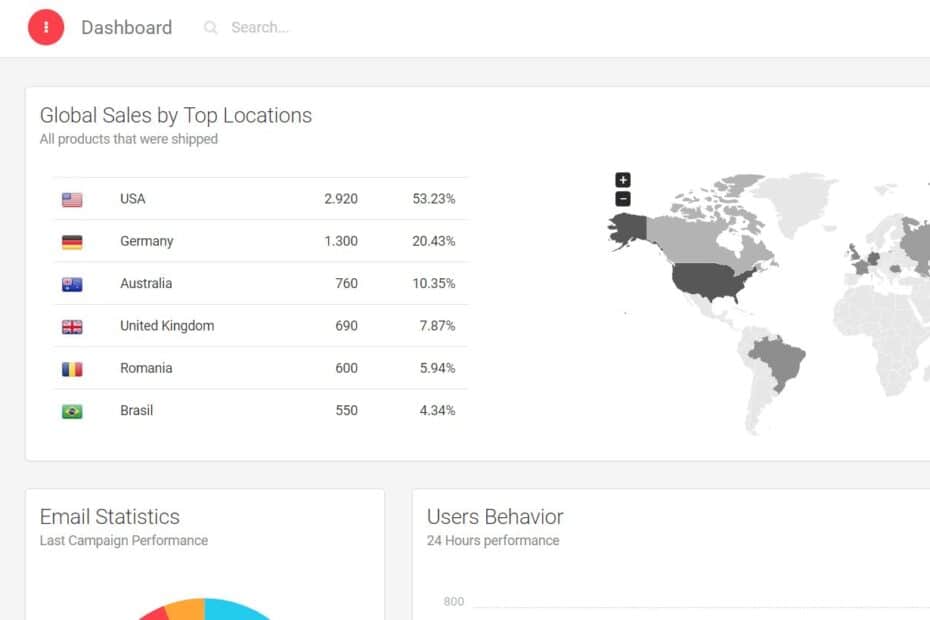Select the Romania country name
930x620 pixels.
[x=146, y=368]
